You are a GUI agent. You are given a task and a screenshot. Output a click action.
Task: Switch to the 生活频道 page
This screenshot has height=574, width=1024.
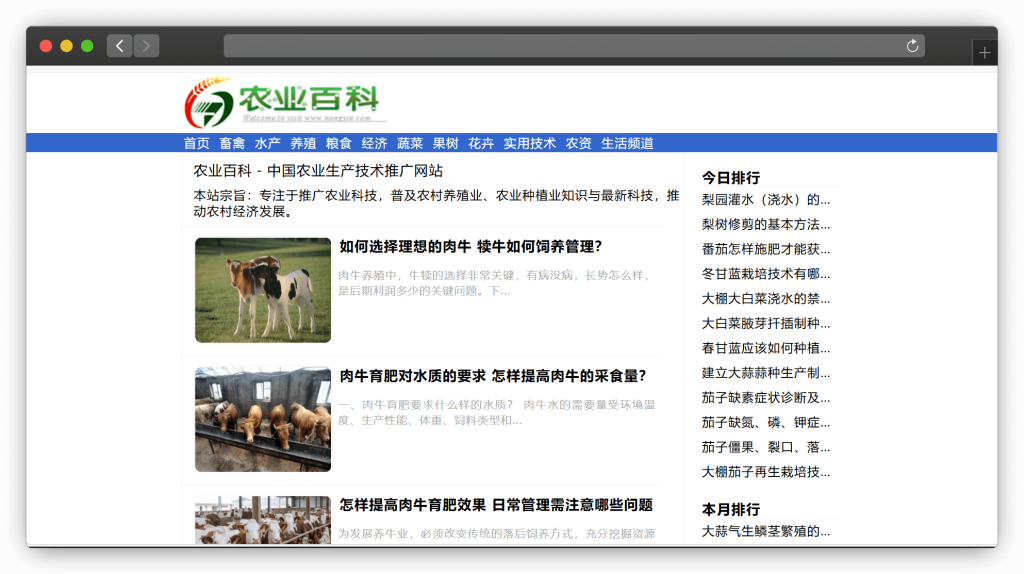tap(627, 143)
